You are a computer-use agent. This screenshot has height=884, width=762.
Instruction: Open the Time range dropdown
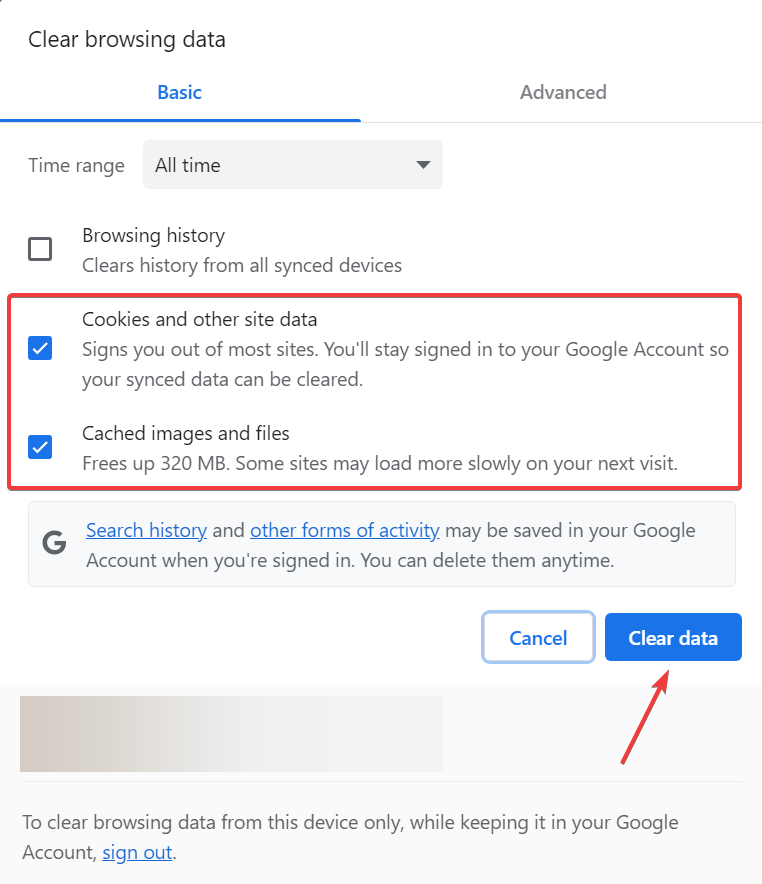point(293,165)
